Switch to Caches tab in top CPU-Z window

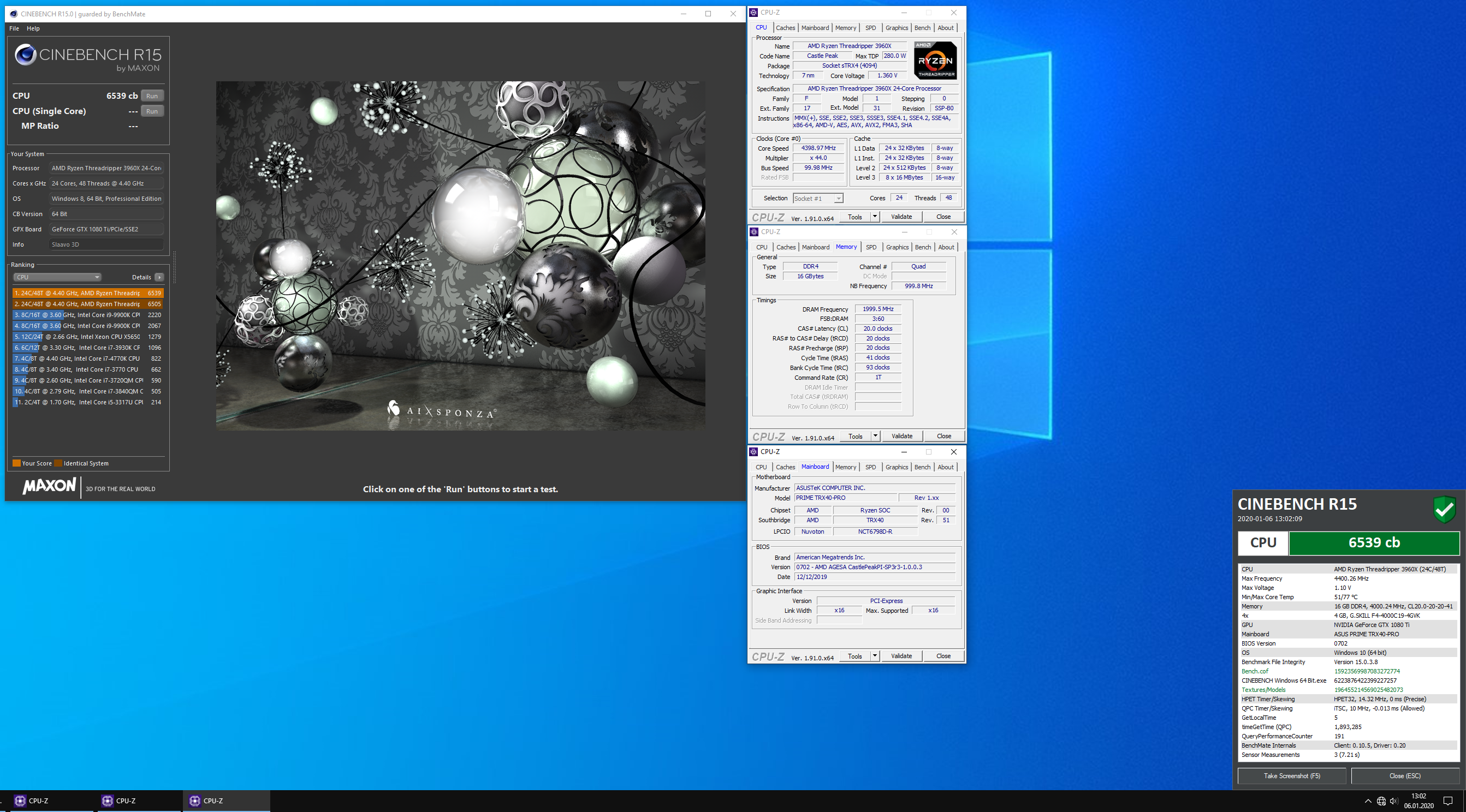[785, 28]
